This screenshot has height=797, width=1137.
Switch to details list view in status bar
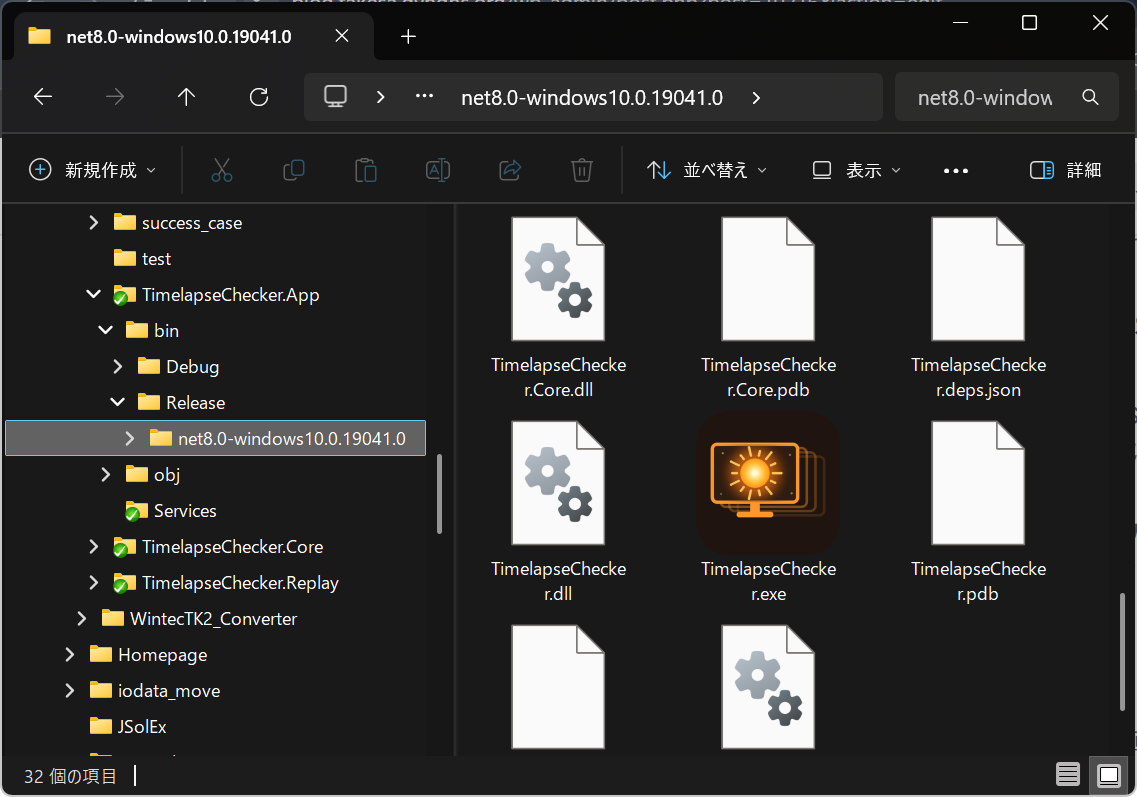coord(1067,775)
